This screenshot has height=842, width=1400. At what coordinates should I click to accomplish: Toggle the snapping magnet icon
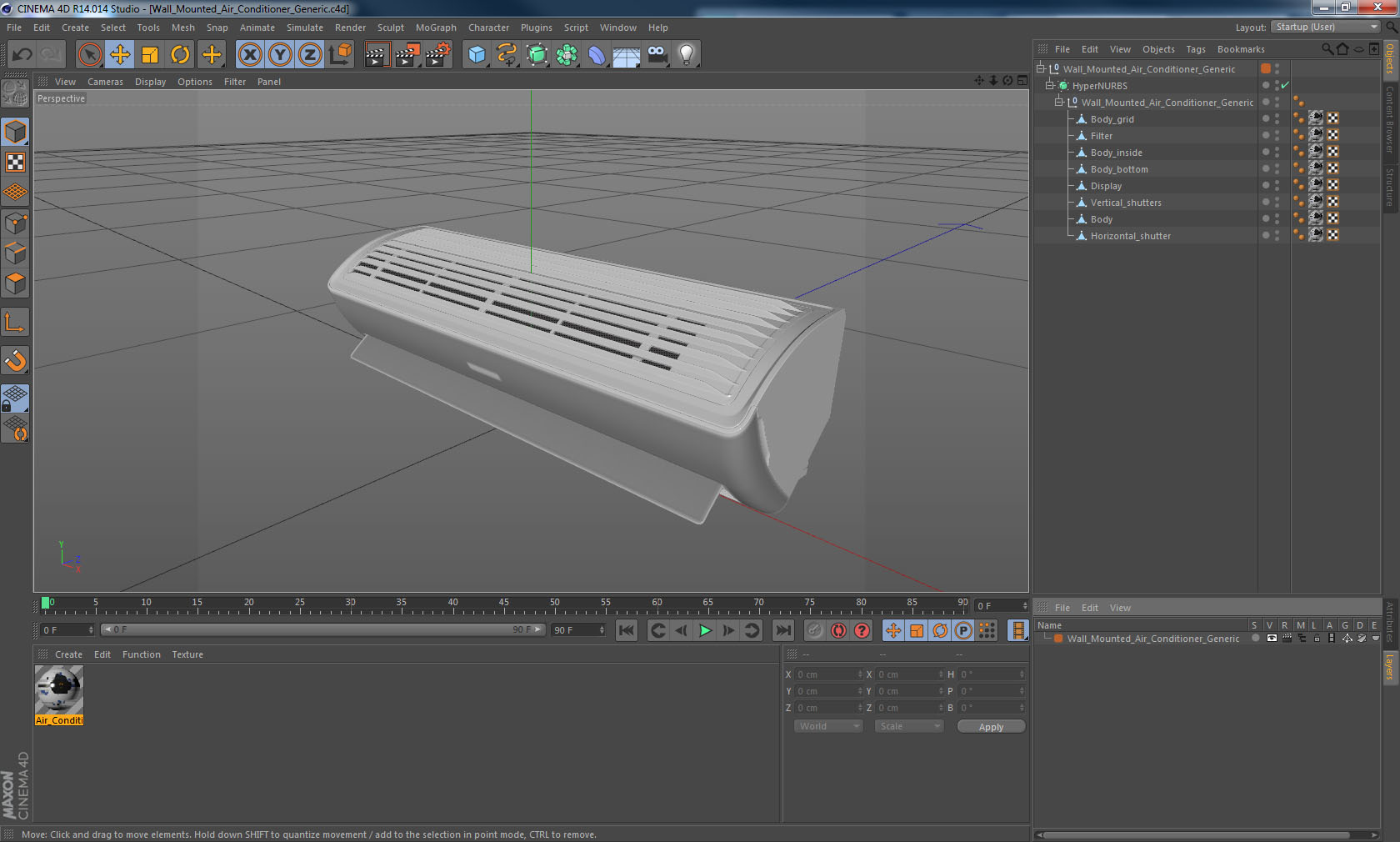pyautogui.click(x=16, y=360)
